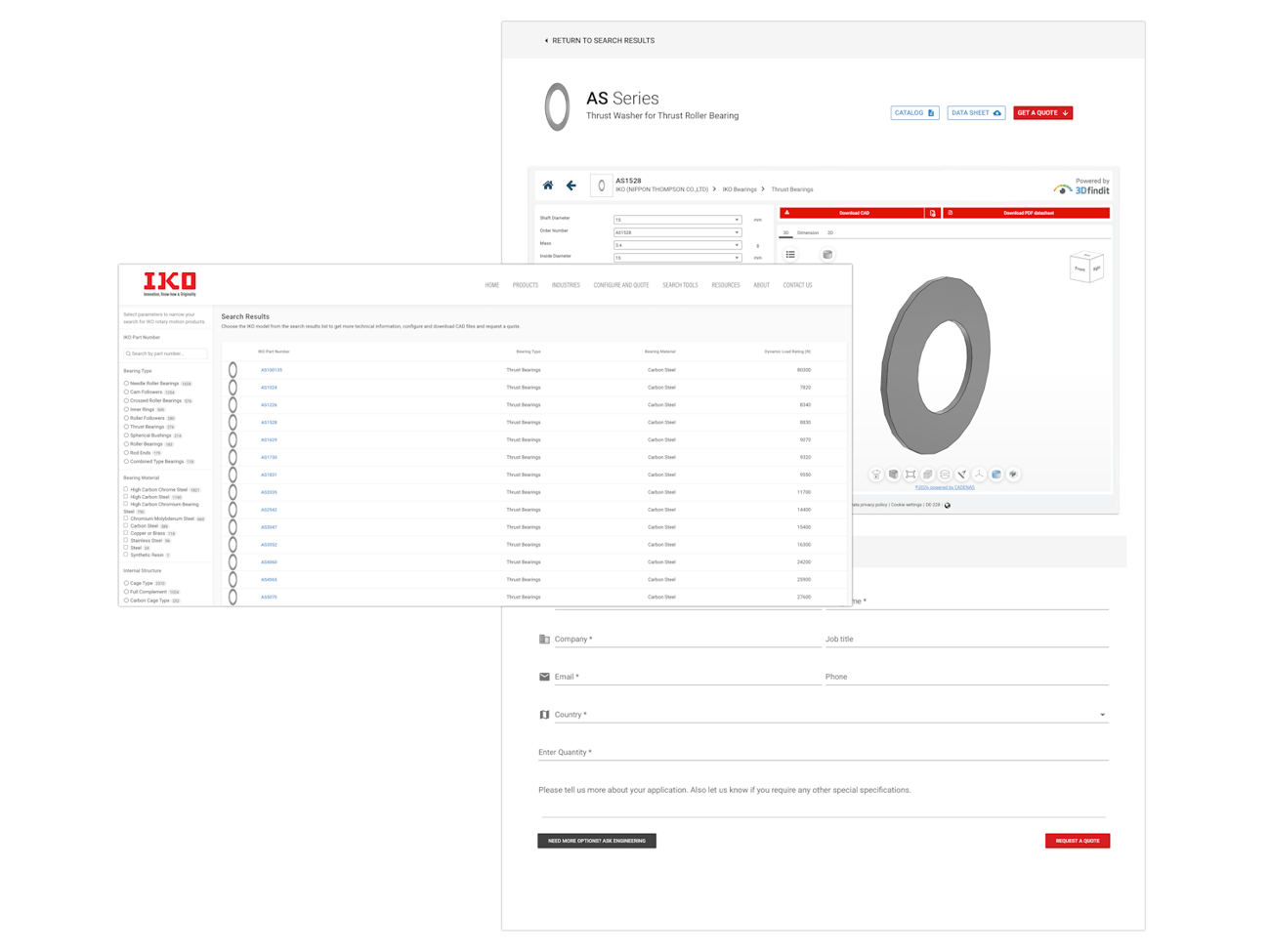The image size is (1270, 952).
Task: Click the company building icon in form
Action: (544, 640)
